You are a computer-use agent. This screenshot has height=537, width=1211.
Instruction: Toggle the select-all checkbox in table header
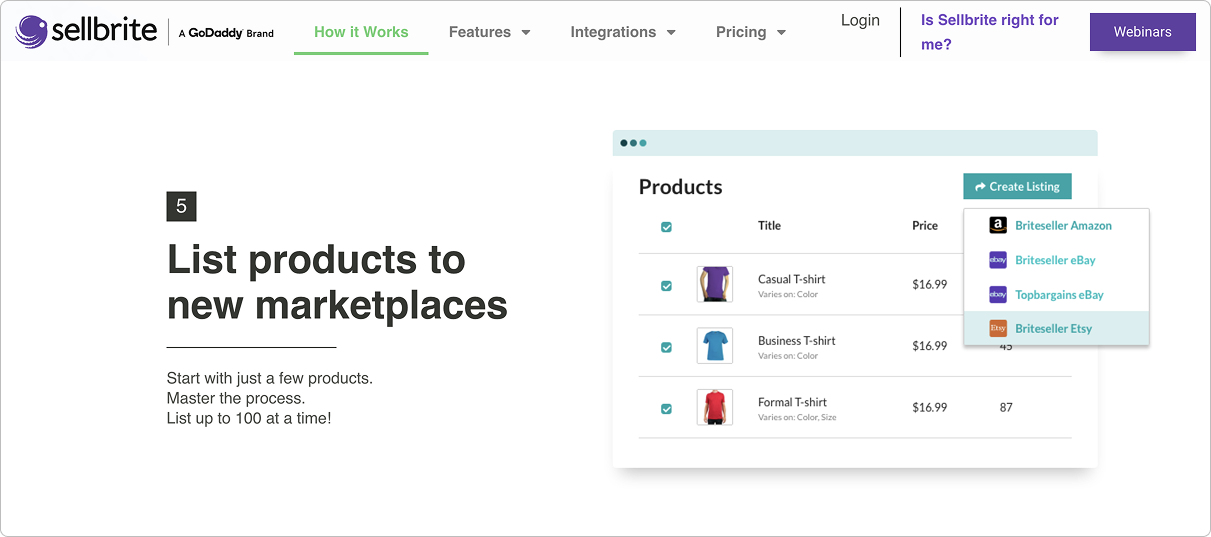[667, 227]
